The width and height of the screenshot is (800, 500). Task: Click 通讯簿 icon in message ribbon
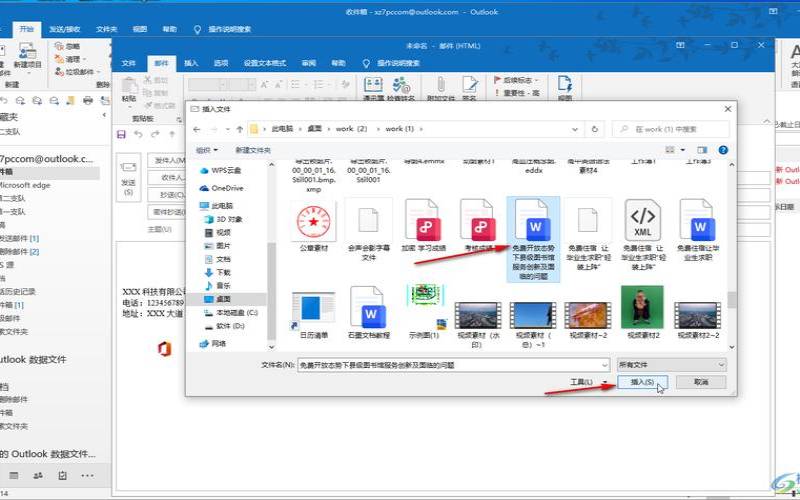click(373, 89)
